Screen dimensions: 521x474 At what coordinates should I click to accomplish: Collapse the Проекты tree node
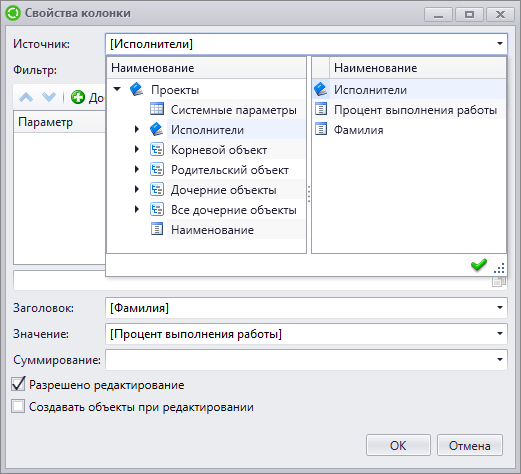(117, 89)
